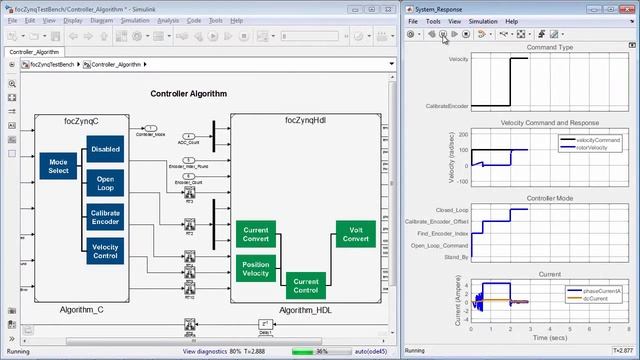
Task: Open dropdown beside Record icon
Action: [273, 36]
